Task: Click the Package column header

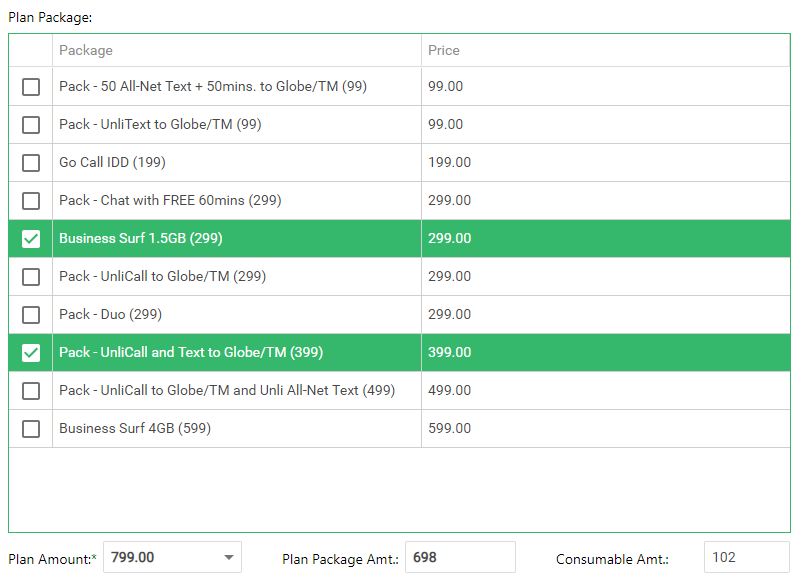Action: [86, 50]
